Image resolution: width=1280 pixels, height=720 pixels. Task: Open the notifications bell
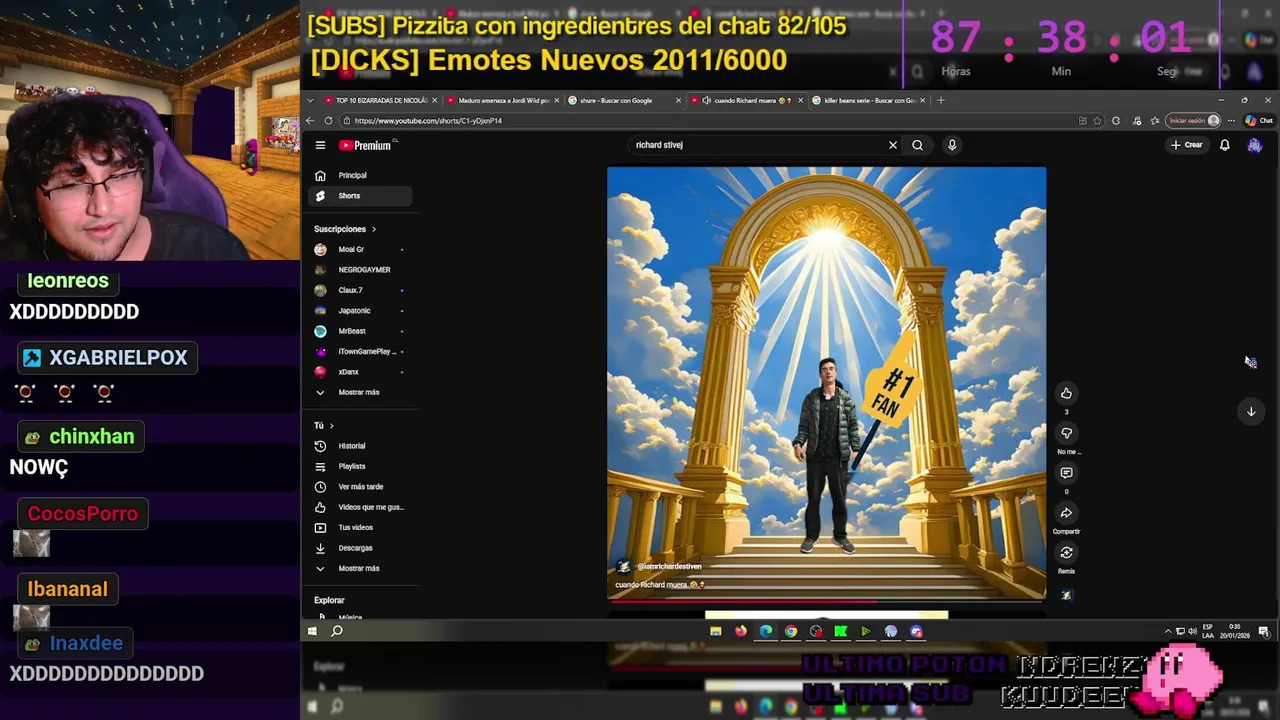coord(1224,145)
